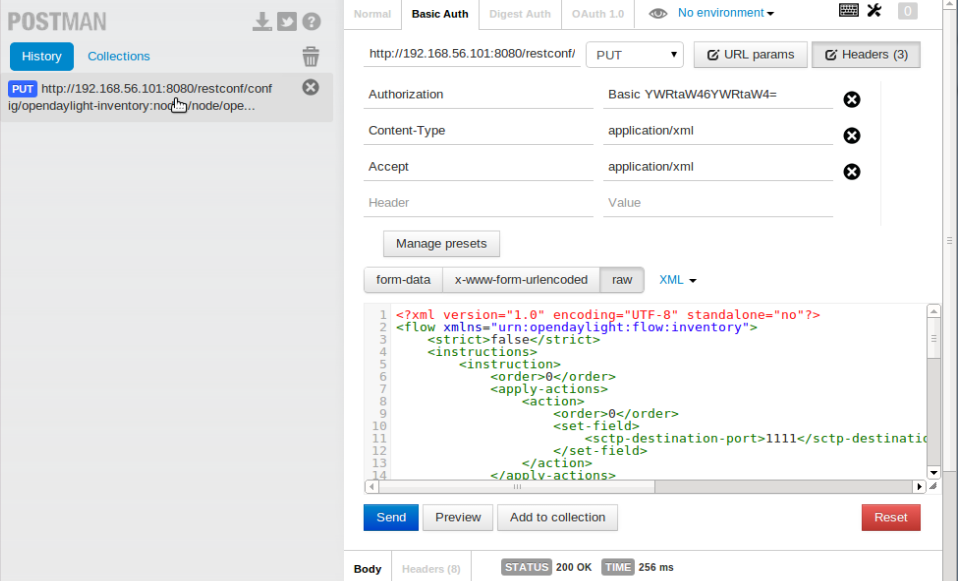Screen dimensions: 958x581
Task: Click the Basic YWRtaW46YWRtaW4= value field
Action: 718,95
